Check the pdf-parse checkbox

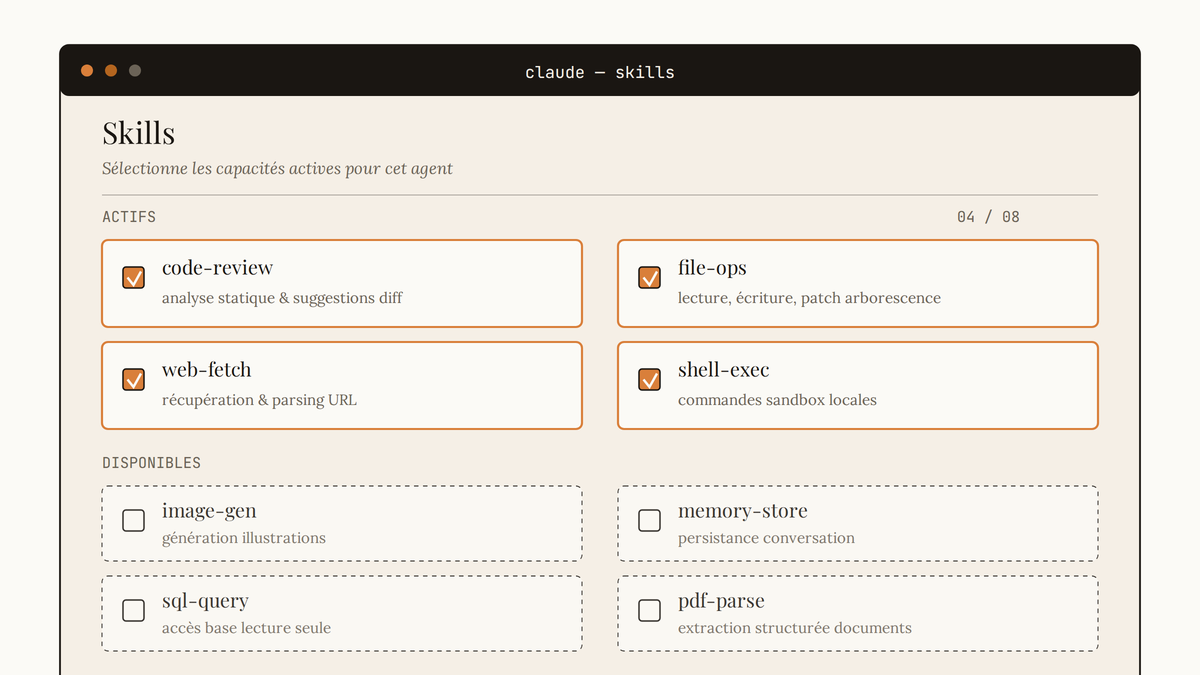649,611
